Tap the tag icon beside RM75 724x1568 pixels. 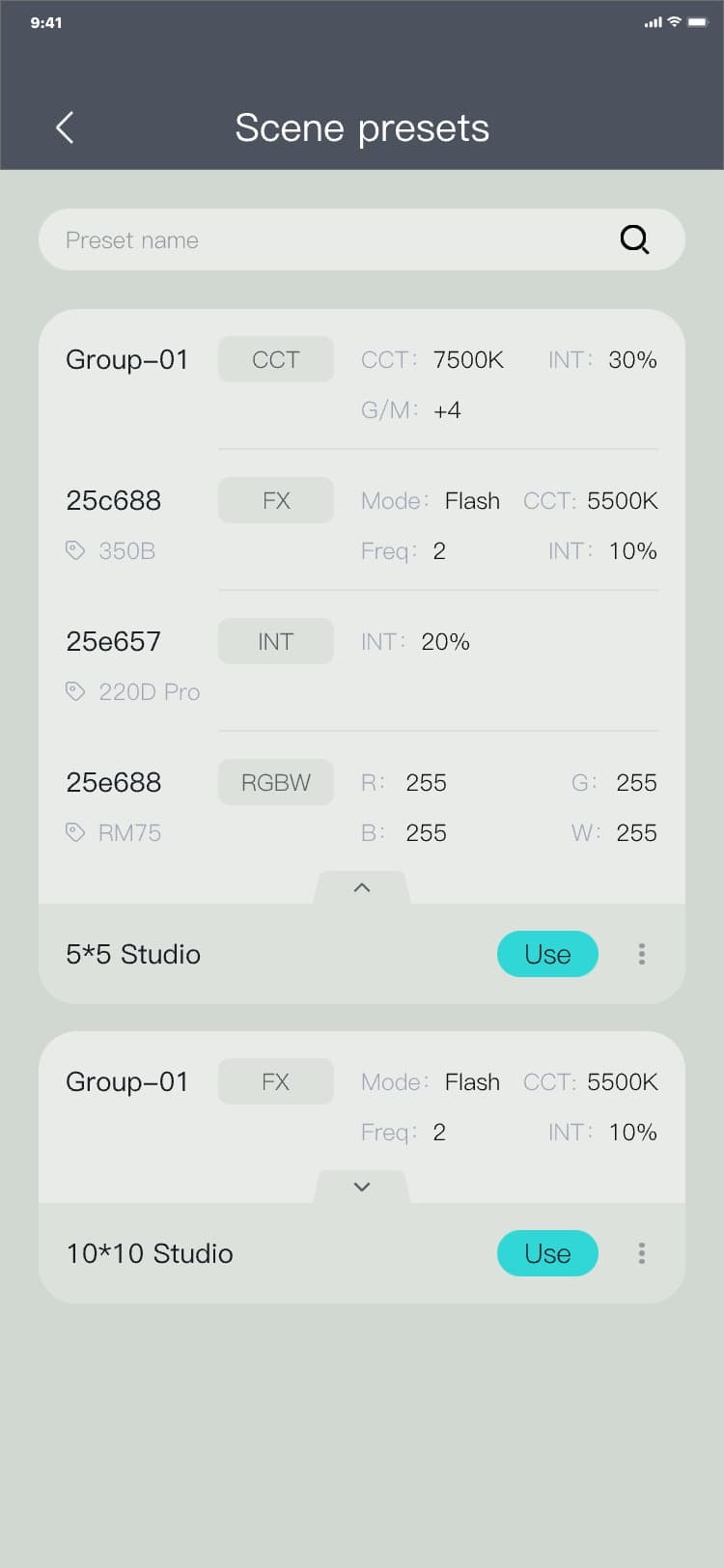(75, 832)
